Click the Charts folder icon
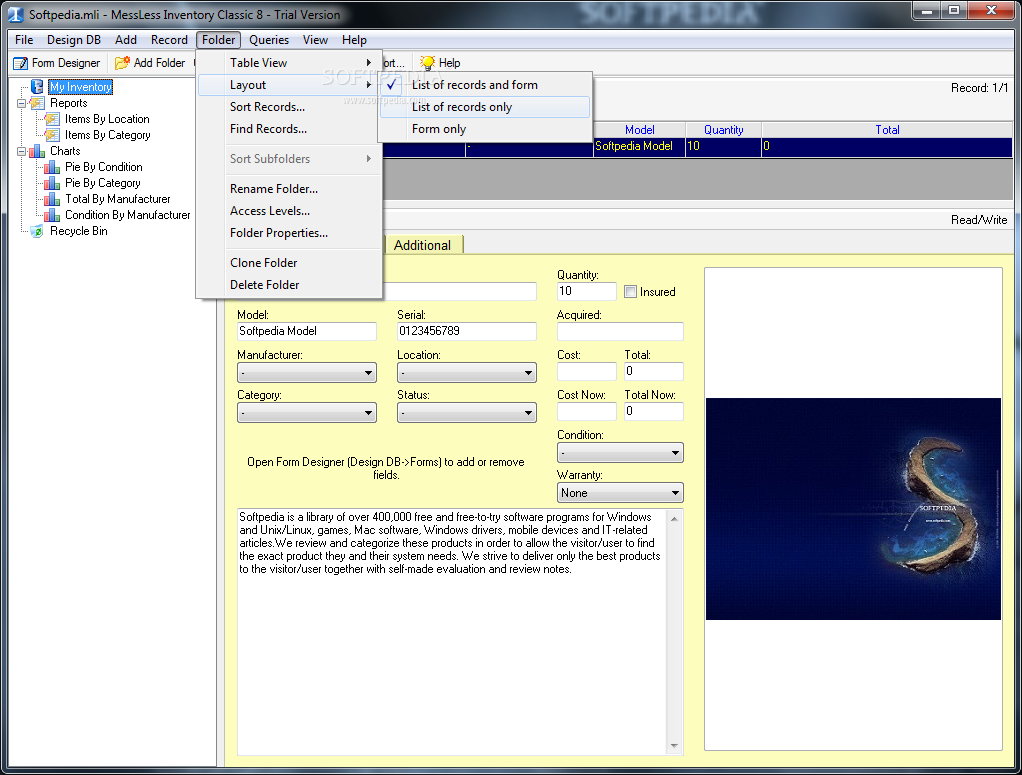 click(37, 151)
